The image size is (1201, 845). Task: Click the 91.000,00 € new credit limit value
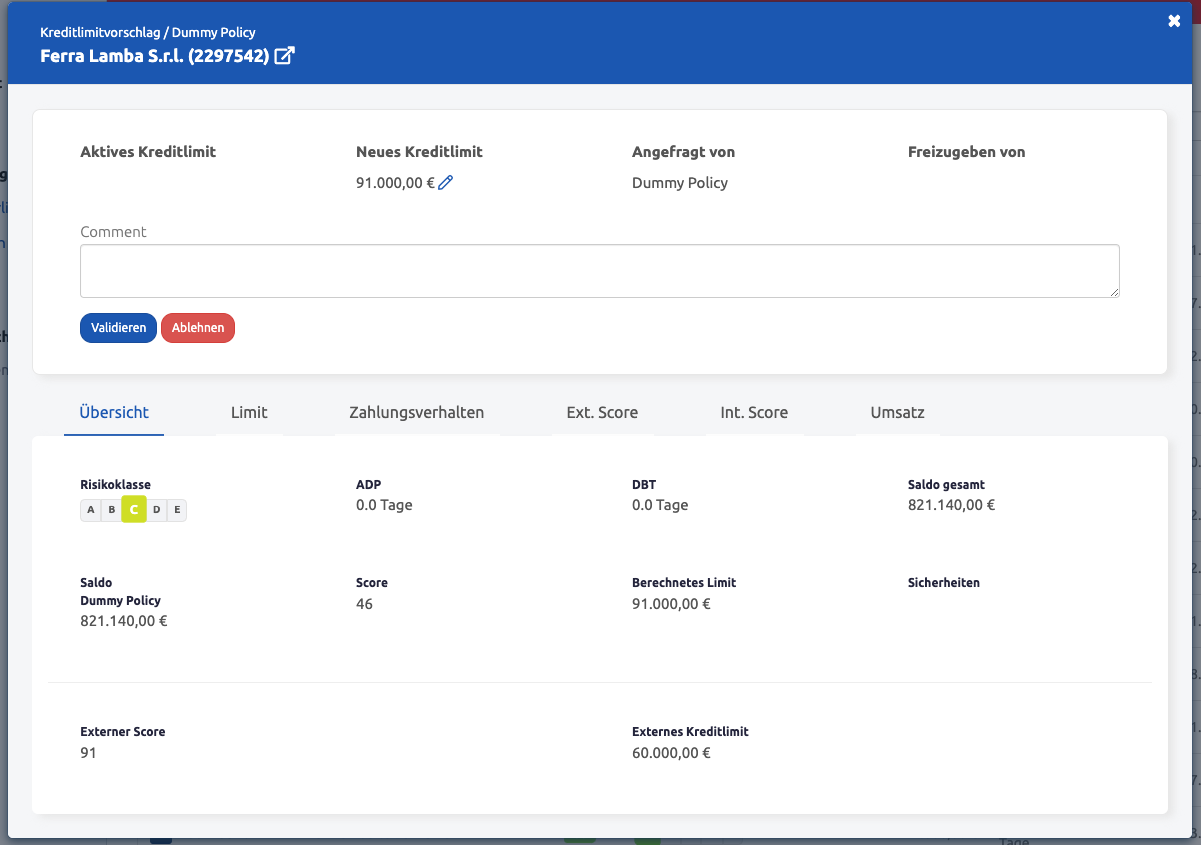click(x=395, y=183)
